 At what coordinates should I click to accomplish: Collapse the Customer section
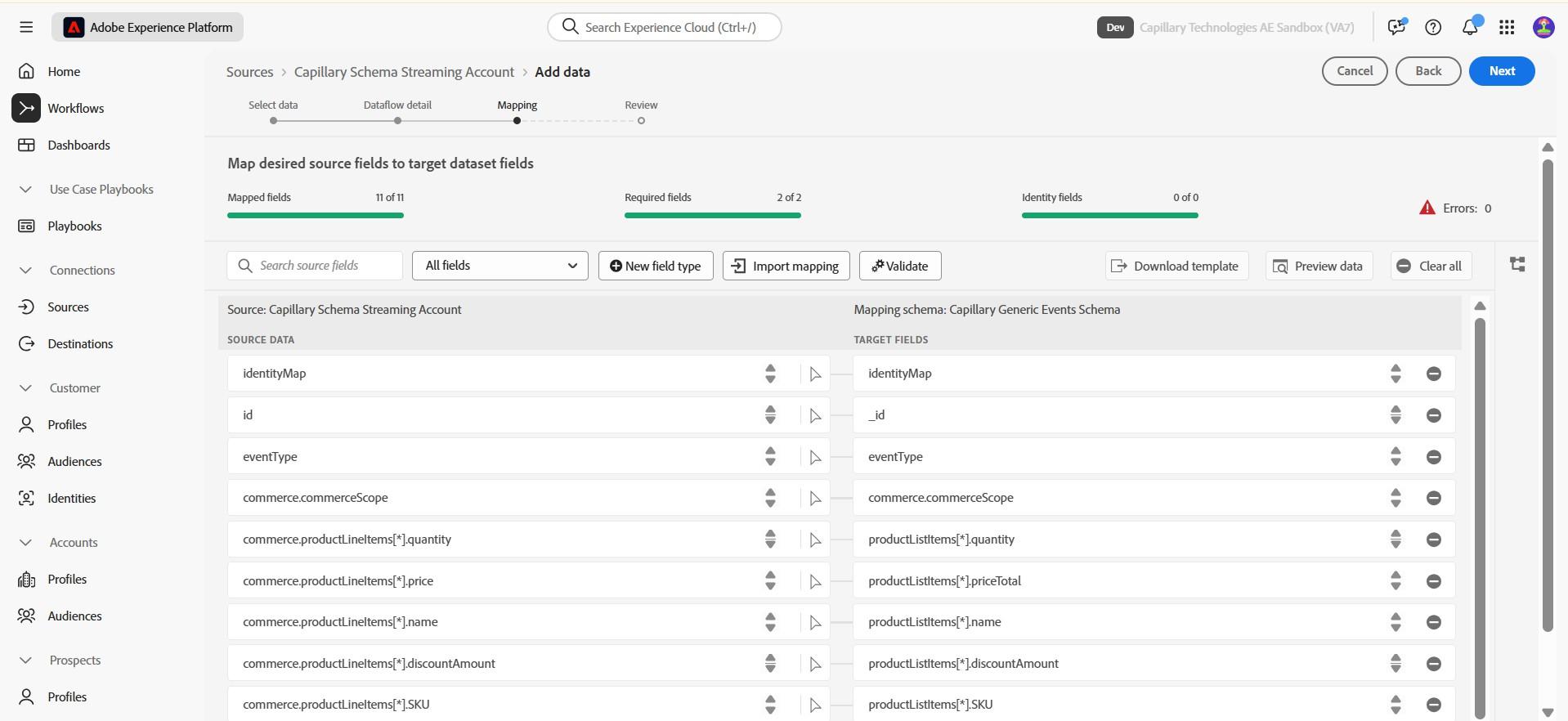25,387
